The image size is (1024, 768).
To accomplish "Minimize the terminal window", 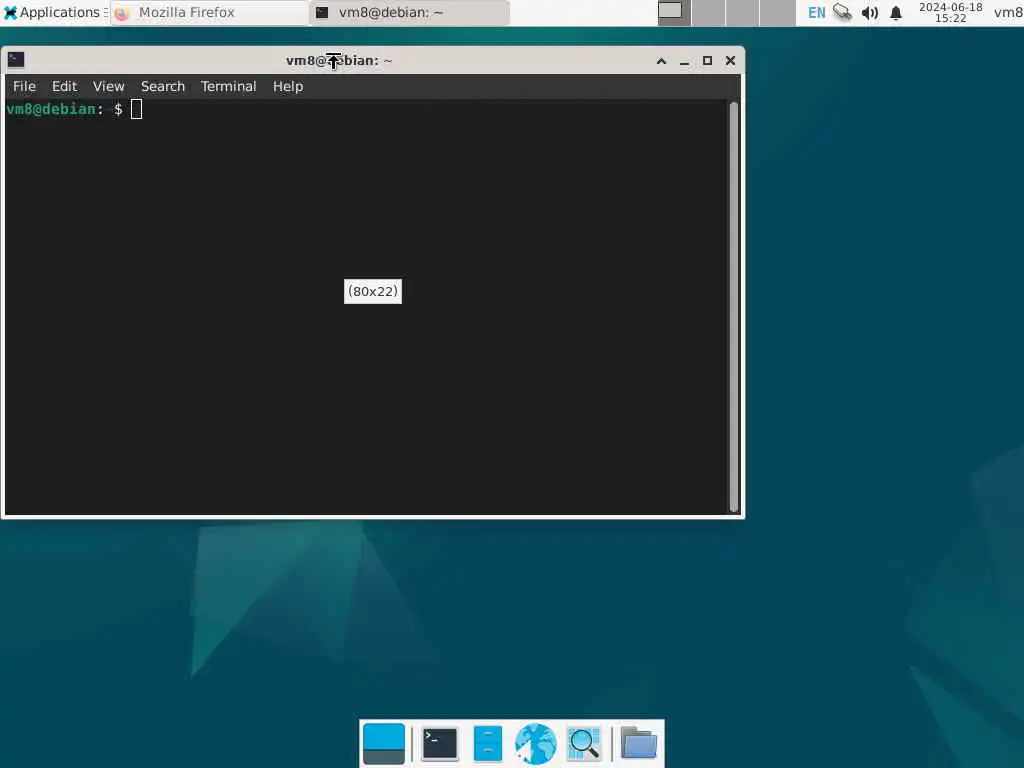I will pyautogui.click(x=684, y=61).
